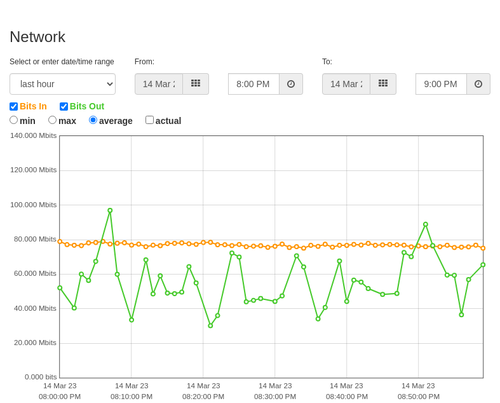This screenshot has width=500, height=403.
Task: Click the 'Bits Out' green label
Action: [87, 106]
